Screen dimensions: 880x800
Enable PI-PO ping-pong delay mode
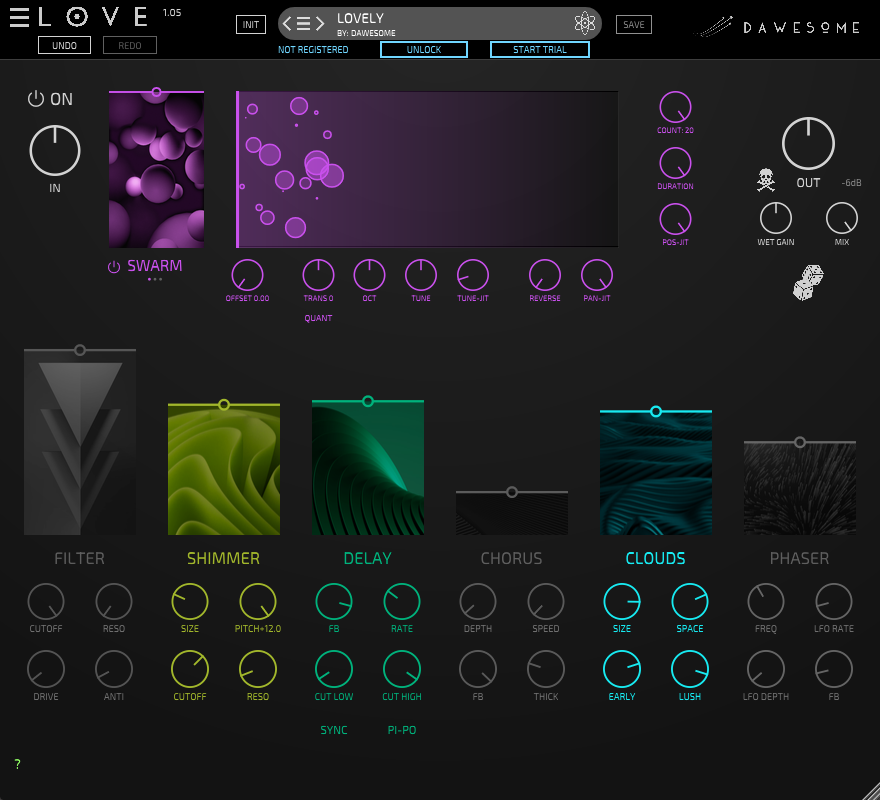pos(402,730)
